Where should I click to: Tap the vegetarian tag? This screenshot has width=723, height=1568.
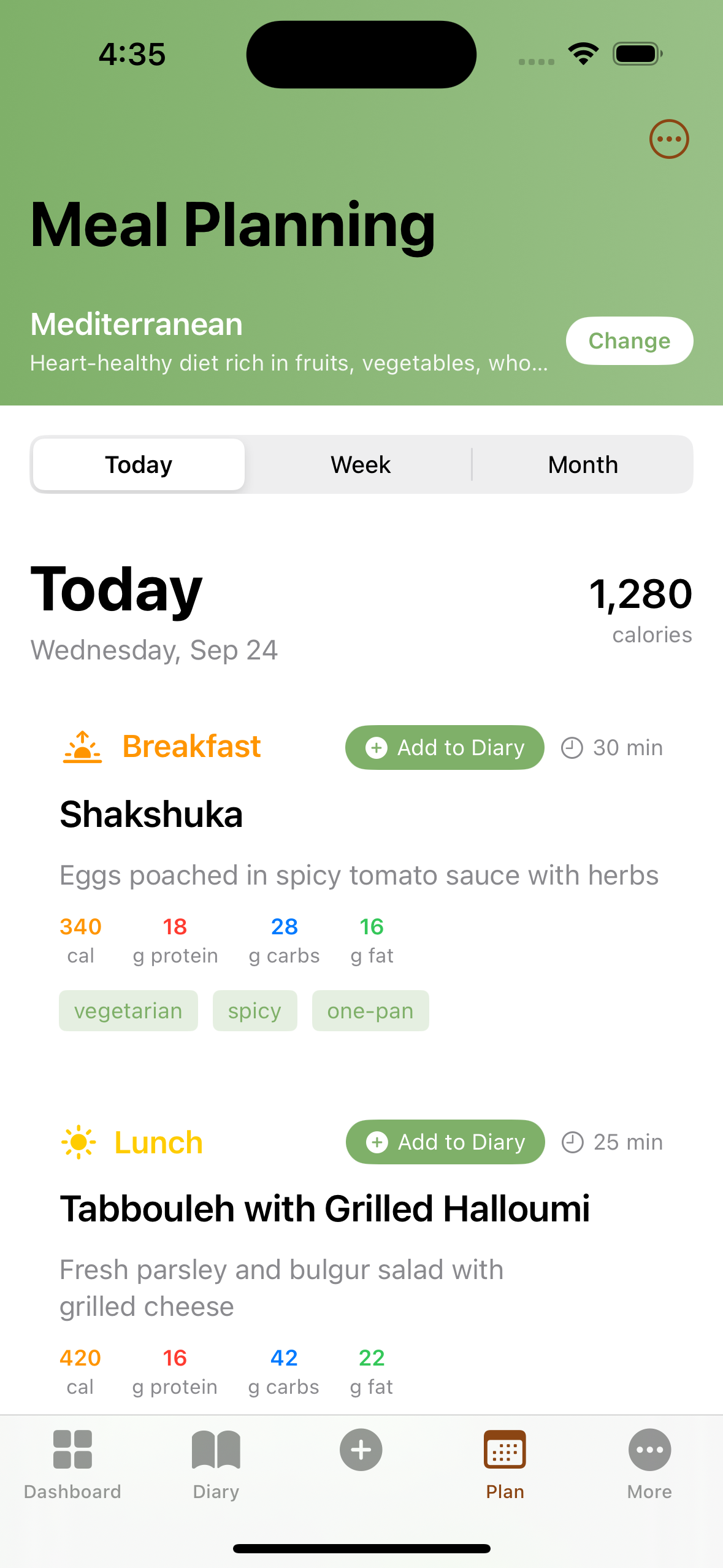point(128,1011)
